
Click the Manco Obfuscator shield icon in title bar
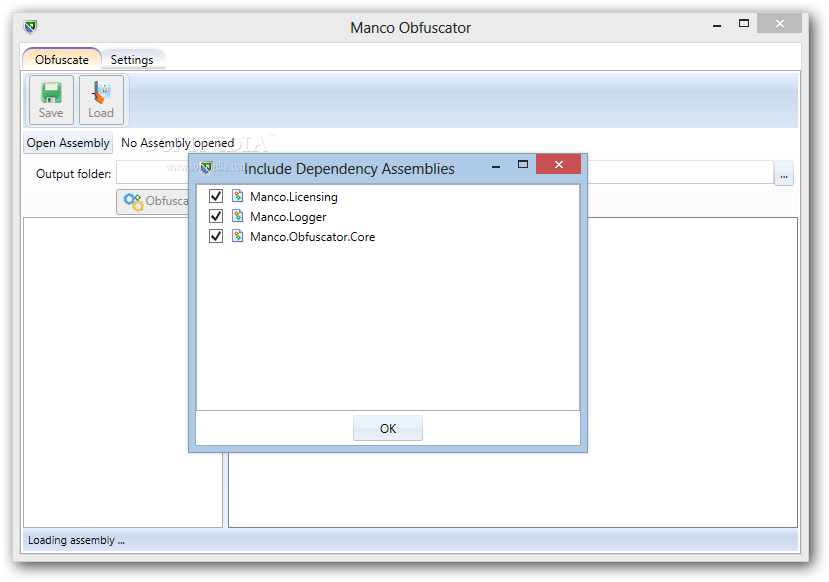[x=30, y=27]
